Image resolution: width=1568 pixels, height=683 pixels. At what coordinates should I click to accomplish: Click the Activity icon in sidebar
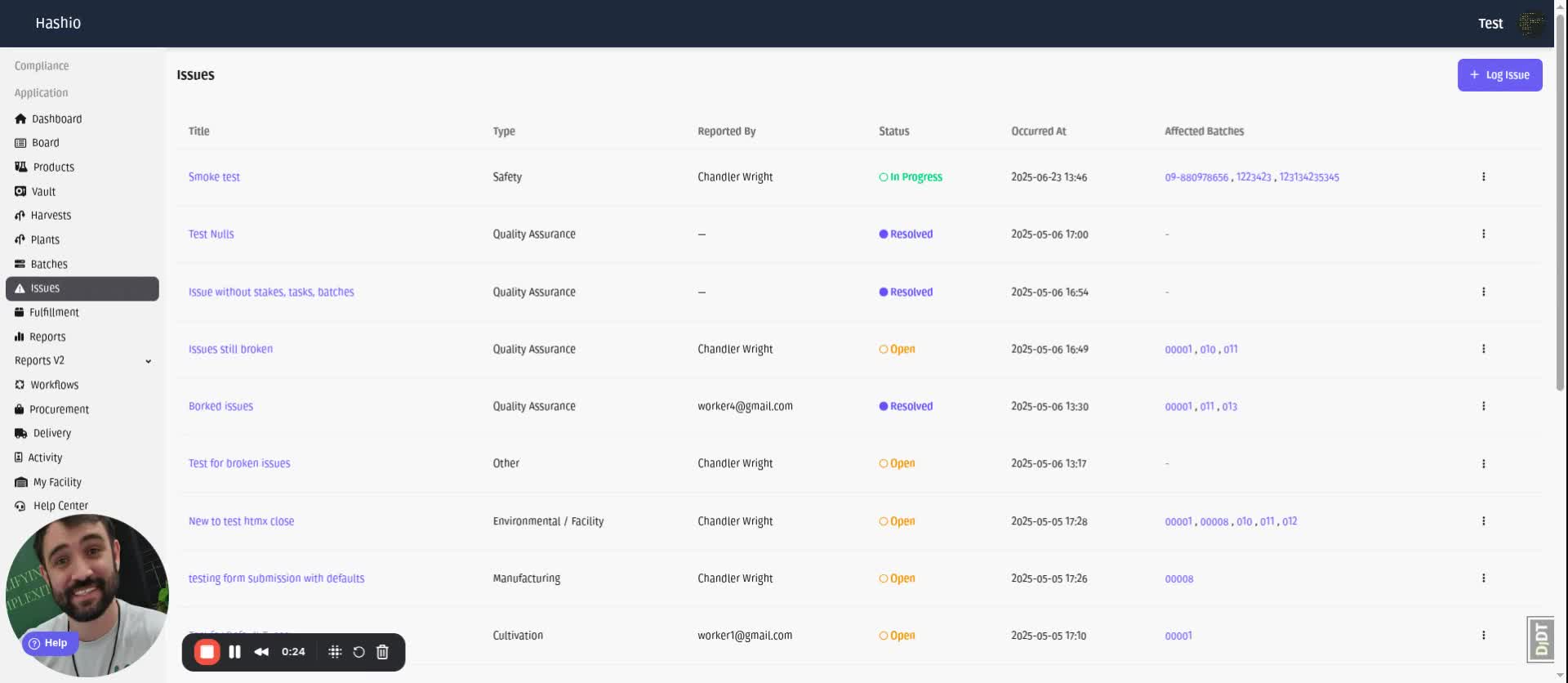tap(19, 458)
